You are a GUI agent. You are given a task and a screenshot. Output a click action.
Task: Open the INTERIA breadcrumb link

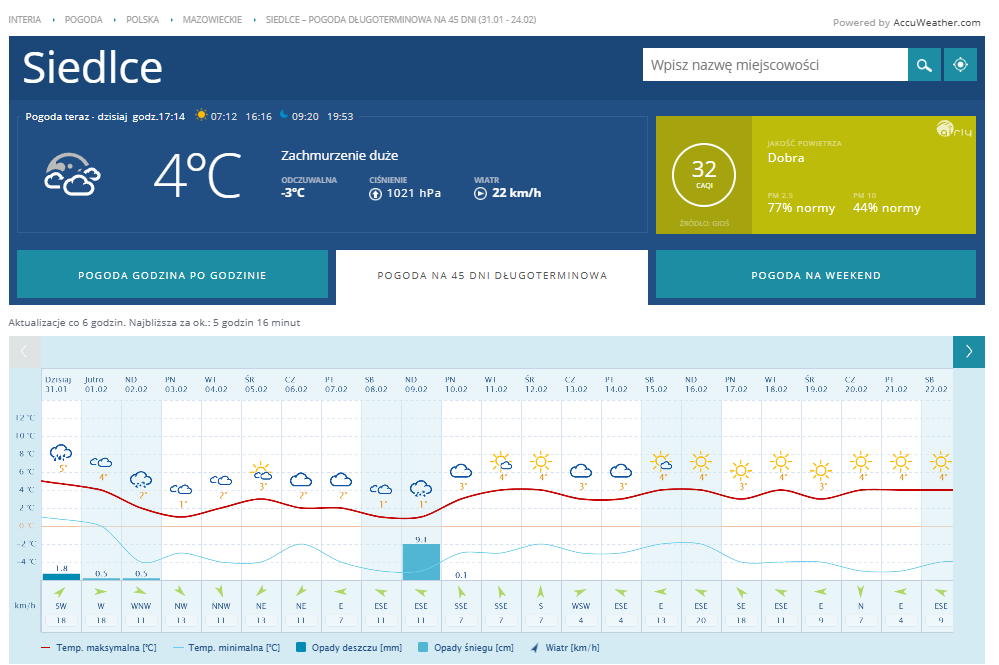tap(25, 20)
